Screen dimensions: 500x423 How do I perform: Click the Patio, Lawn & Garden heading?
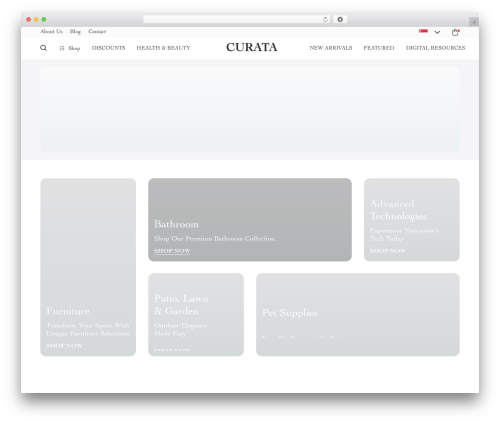pyautogui.click(x=181, y=305)
